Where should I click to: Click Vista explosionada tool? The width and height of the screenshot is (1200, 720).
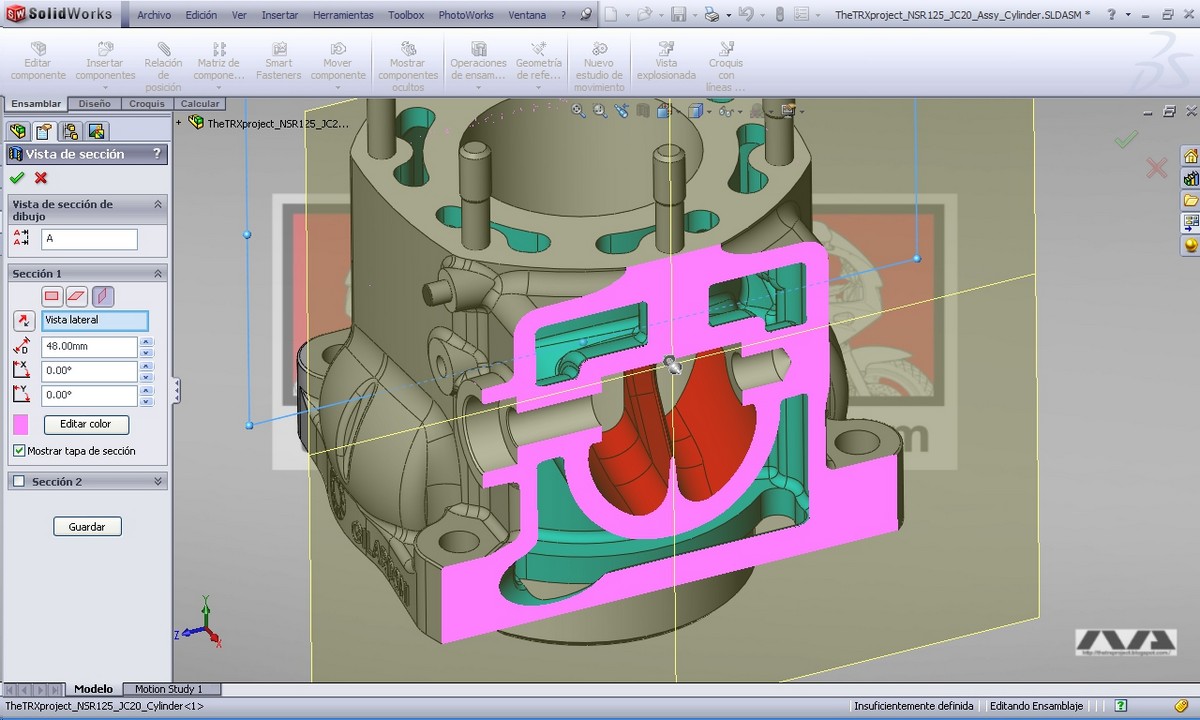[666, 62]
